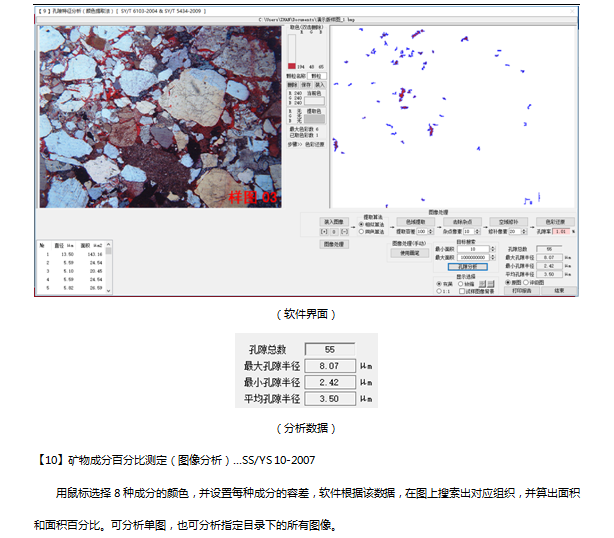Choose the 1:1 display radio option
The width and height of the screenshot is (614, 538).
(438, 290)
